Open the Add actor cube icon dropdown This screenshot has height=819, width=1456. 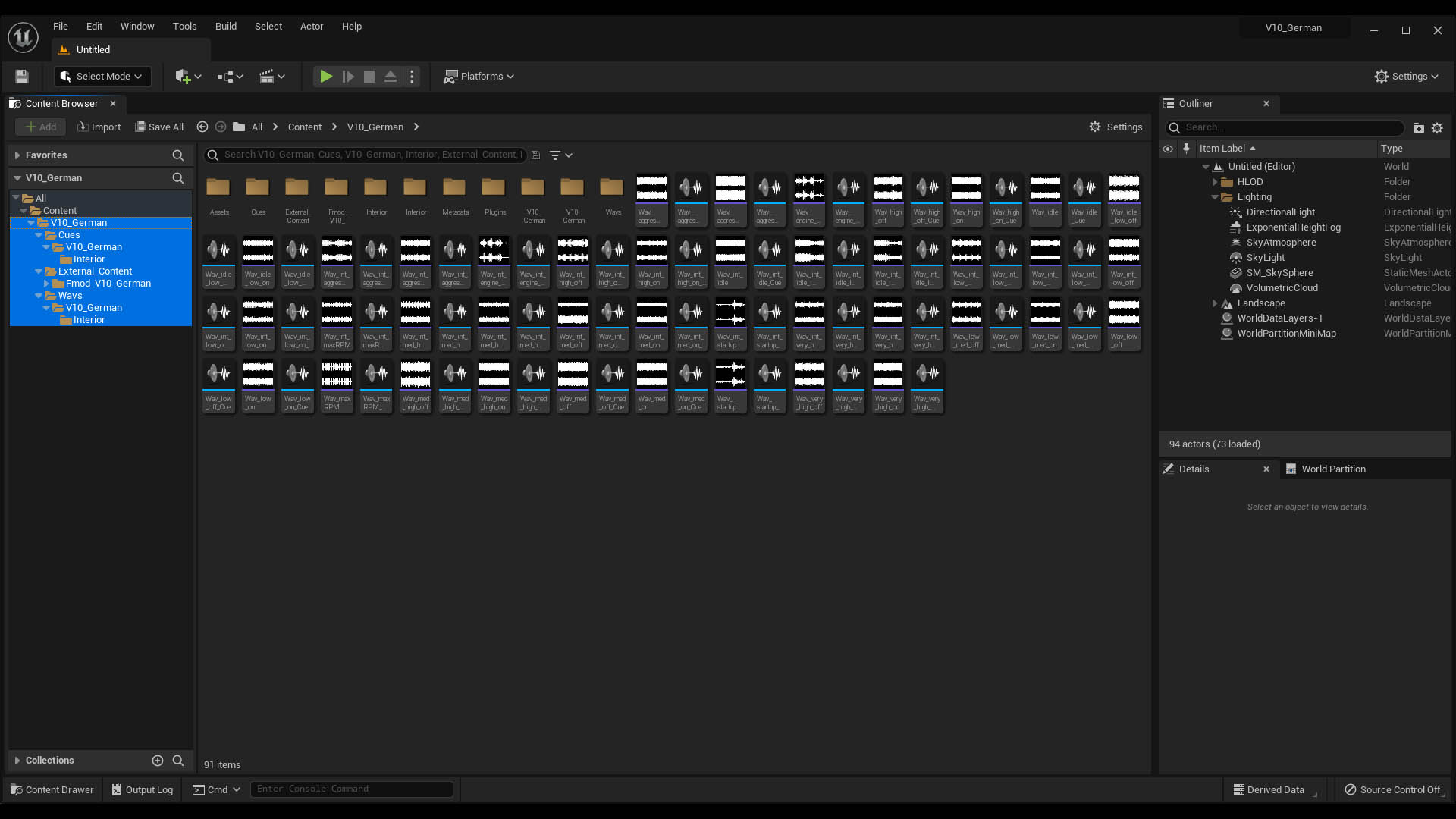[188, 77]
